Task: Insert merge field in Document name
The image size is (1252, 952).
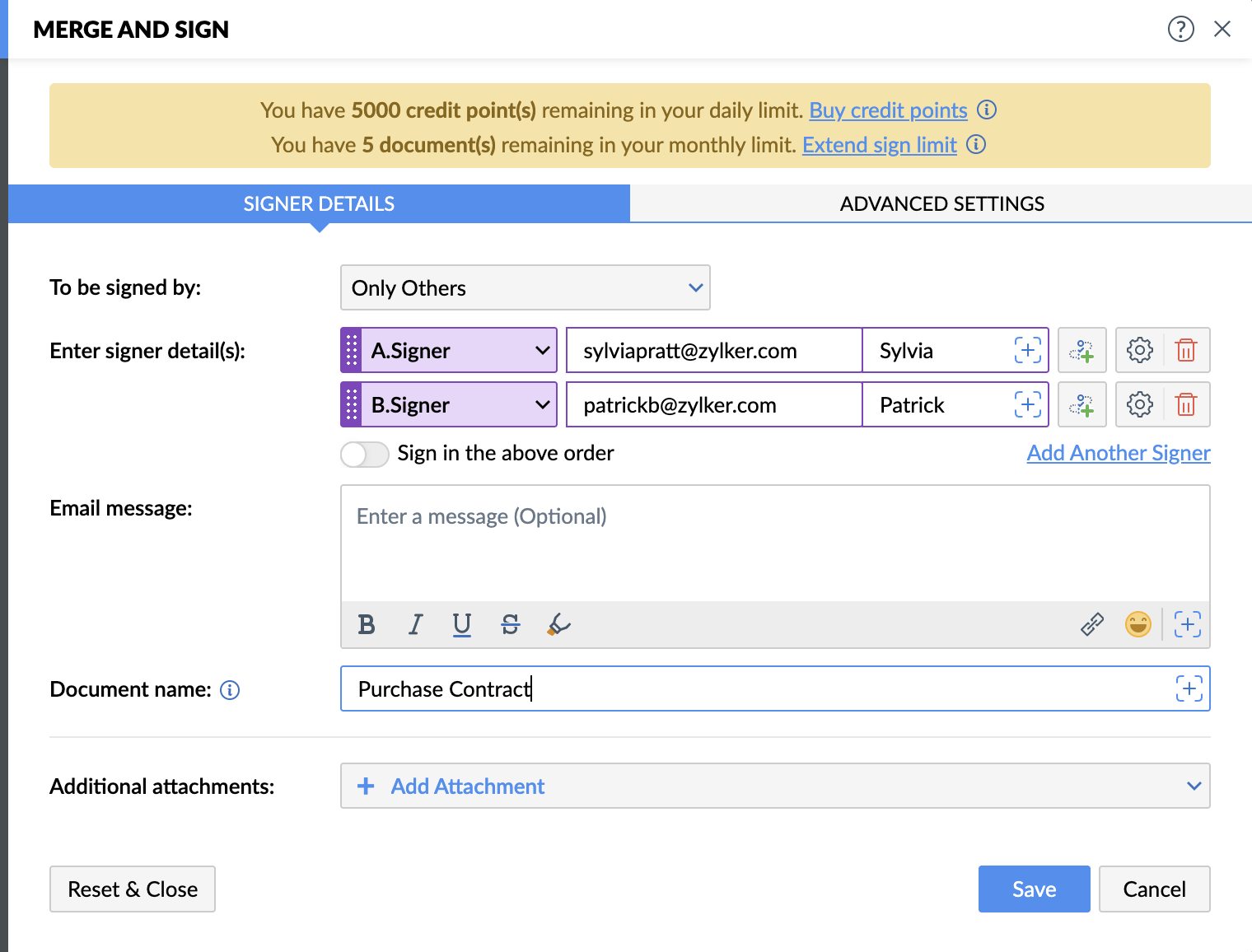Action: click(1189, 688)
